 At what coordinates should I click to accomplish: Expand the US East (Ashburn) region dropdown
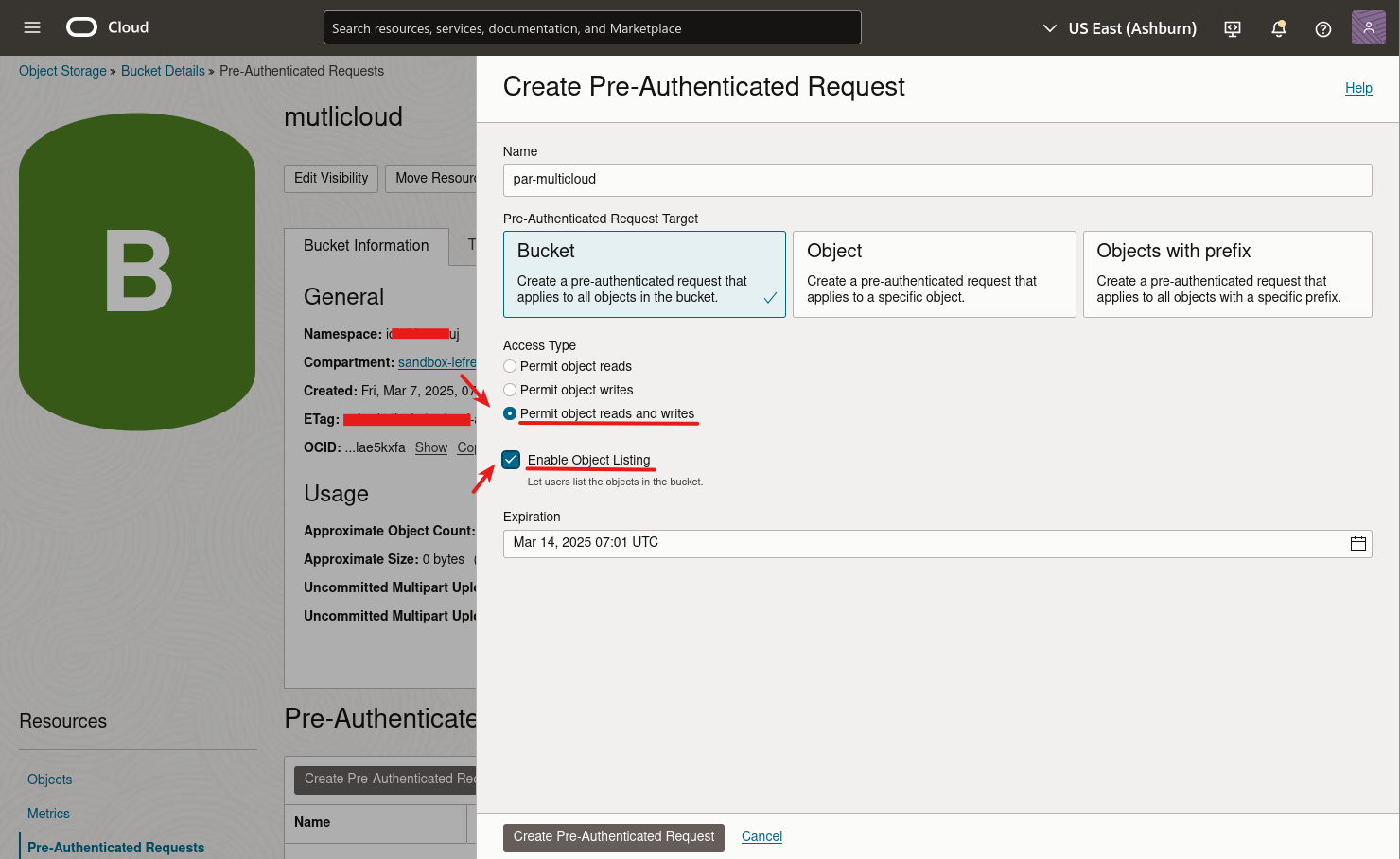[x=1119, y=28]
